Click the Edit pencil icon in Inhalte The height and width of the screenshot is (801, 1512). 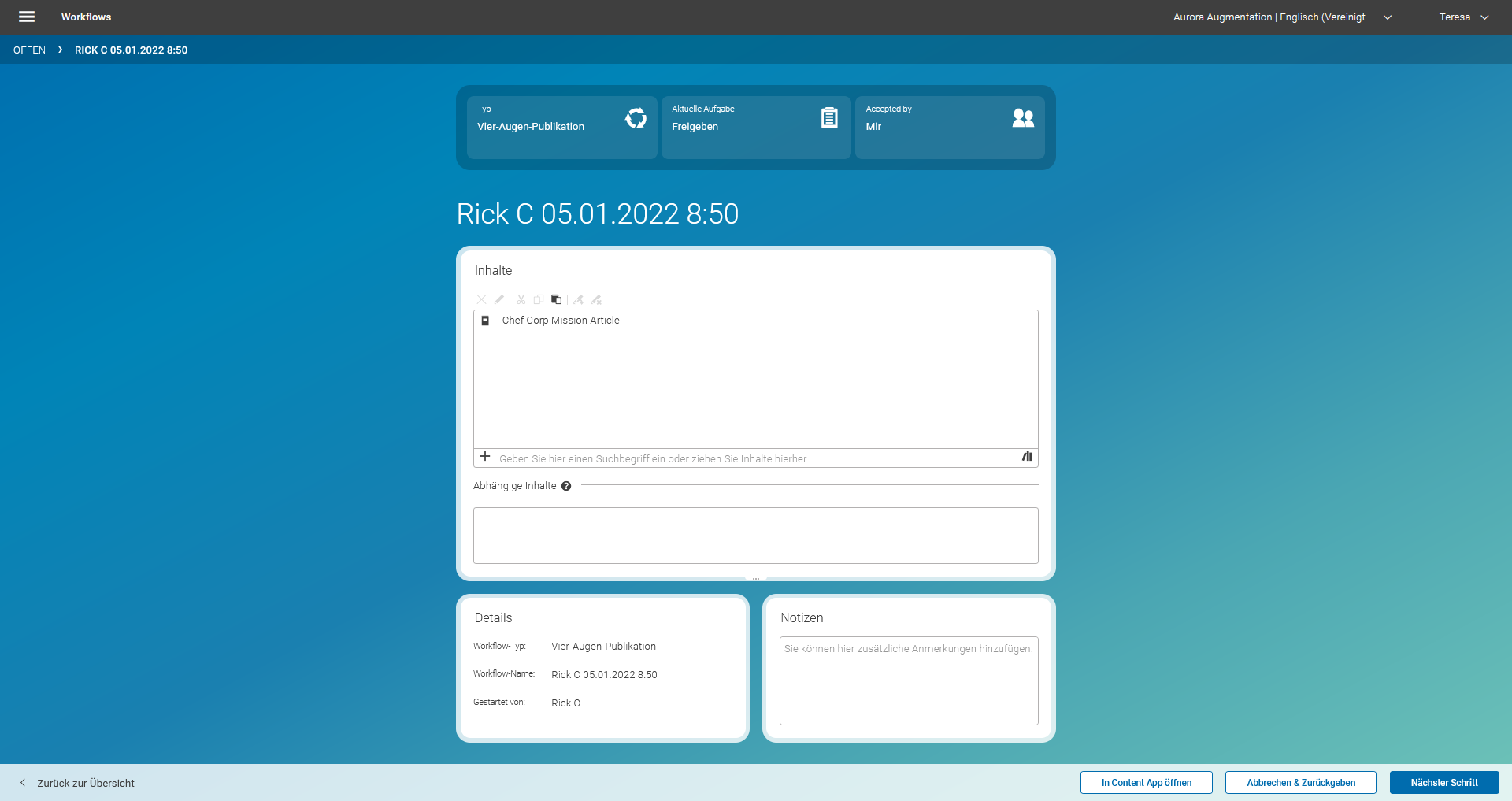point(499,299)
